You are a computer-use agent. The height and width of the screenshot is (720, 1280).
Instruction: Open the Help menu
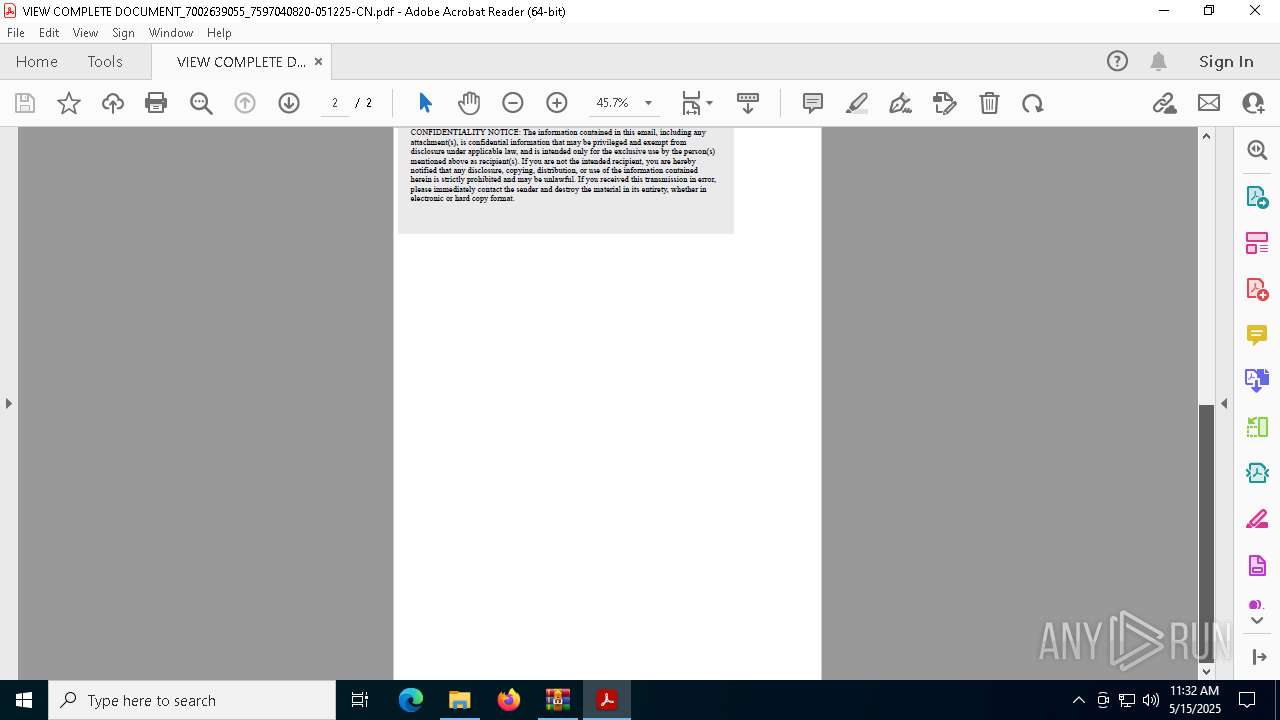219,32
